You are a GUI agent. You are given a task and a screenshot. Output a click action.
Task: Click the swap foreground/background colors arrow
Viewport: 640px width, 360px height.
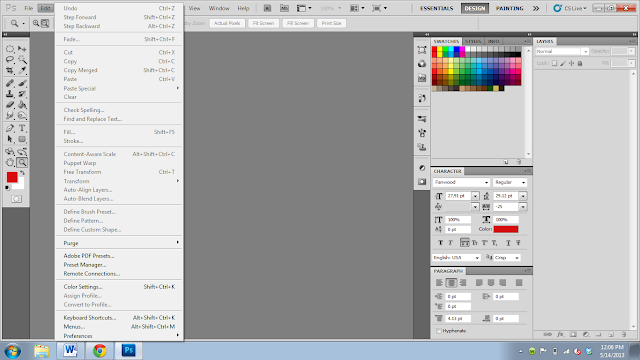point(22,173)
